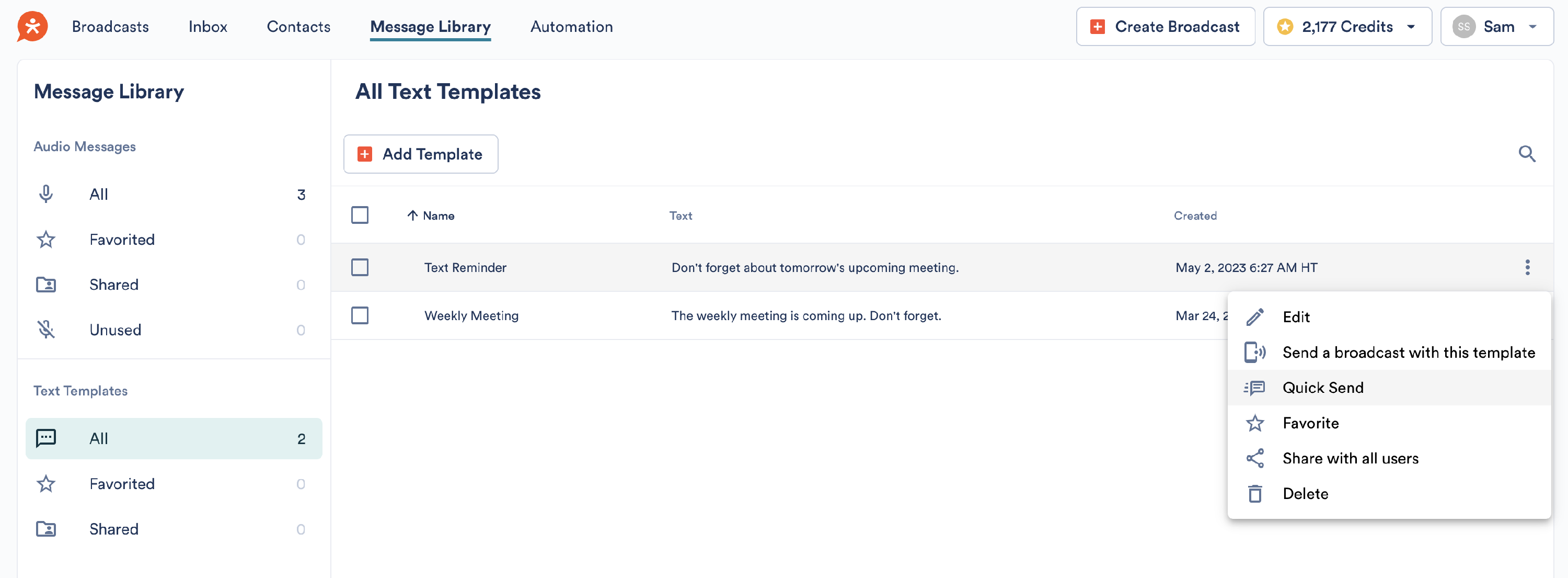Check the Text Reminder row checkbox
Screen dimensions: 1568x578
click(x=360, y=267)
